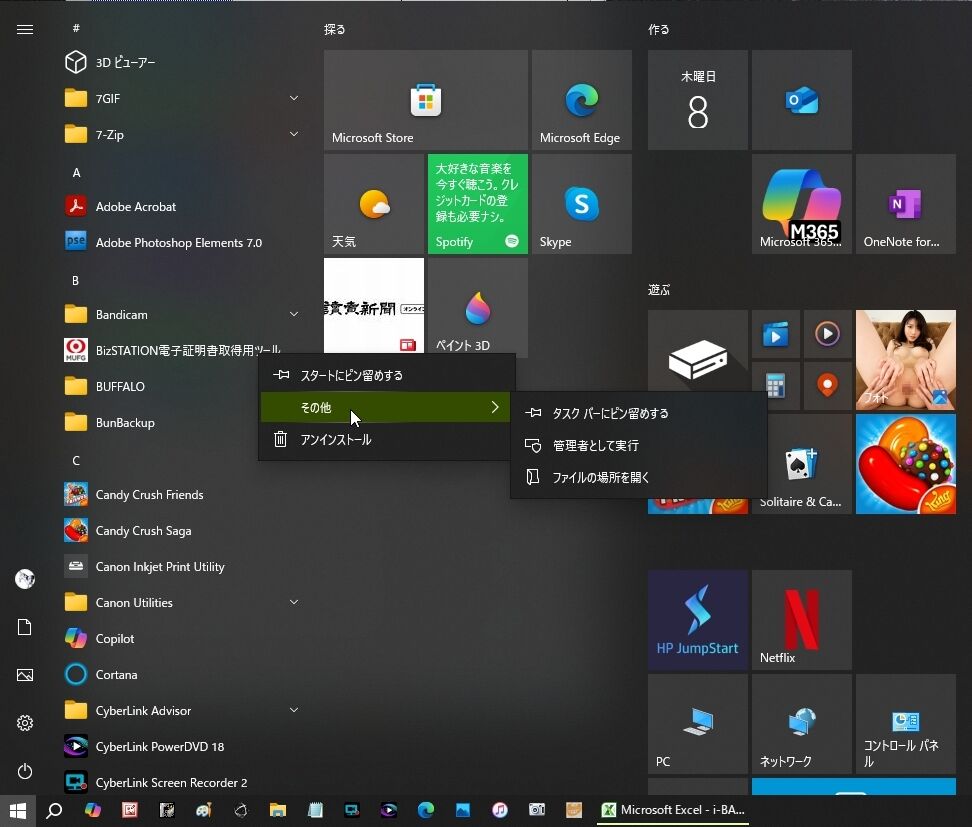Open the Groove Music small tile

(827, 334)
